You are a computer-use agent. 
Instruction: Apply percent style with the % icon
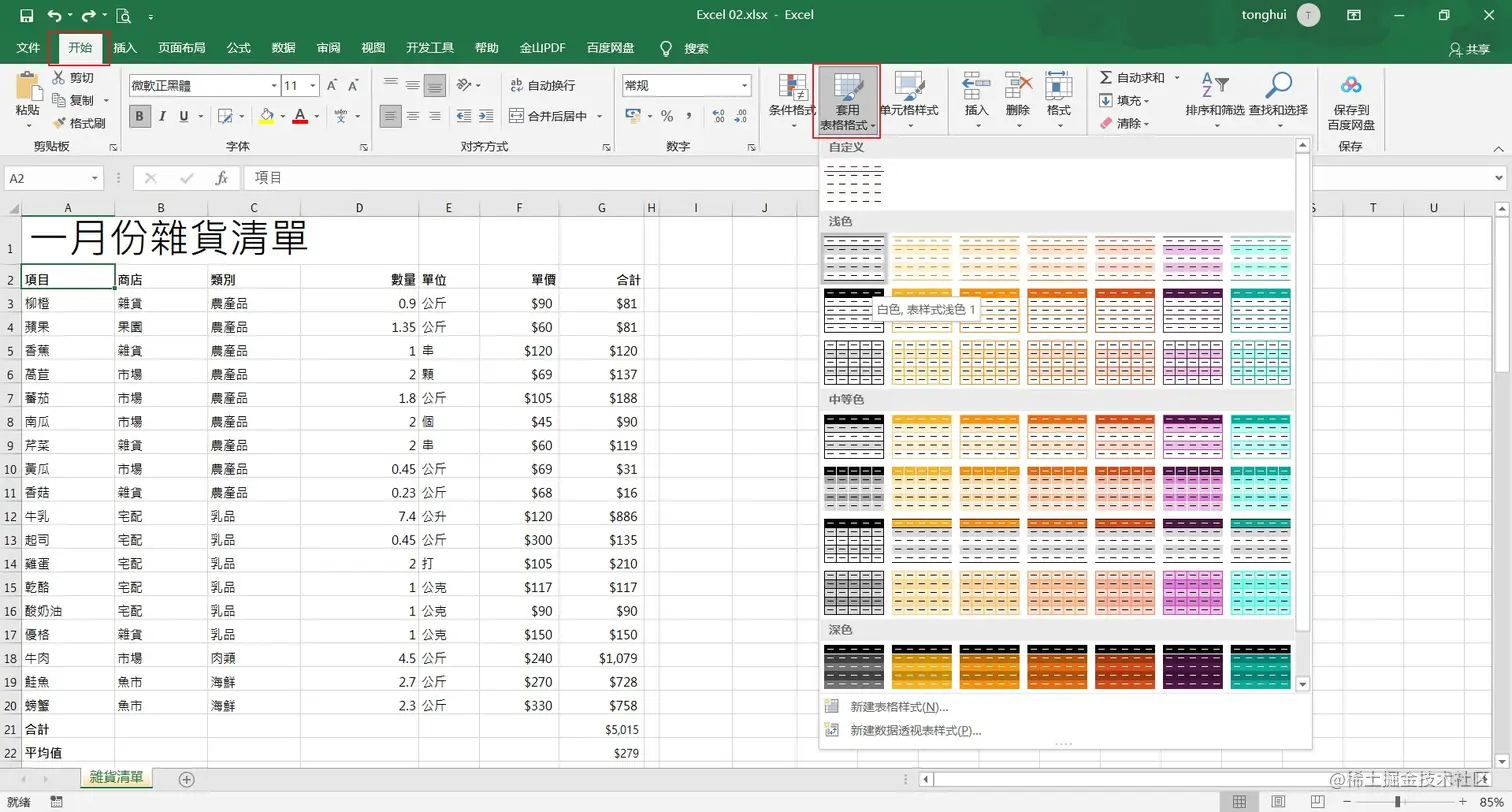[666, 116]
